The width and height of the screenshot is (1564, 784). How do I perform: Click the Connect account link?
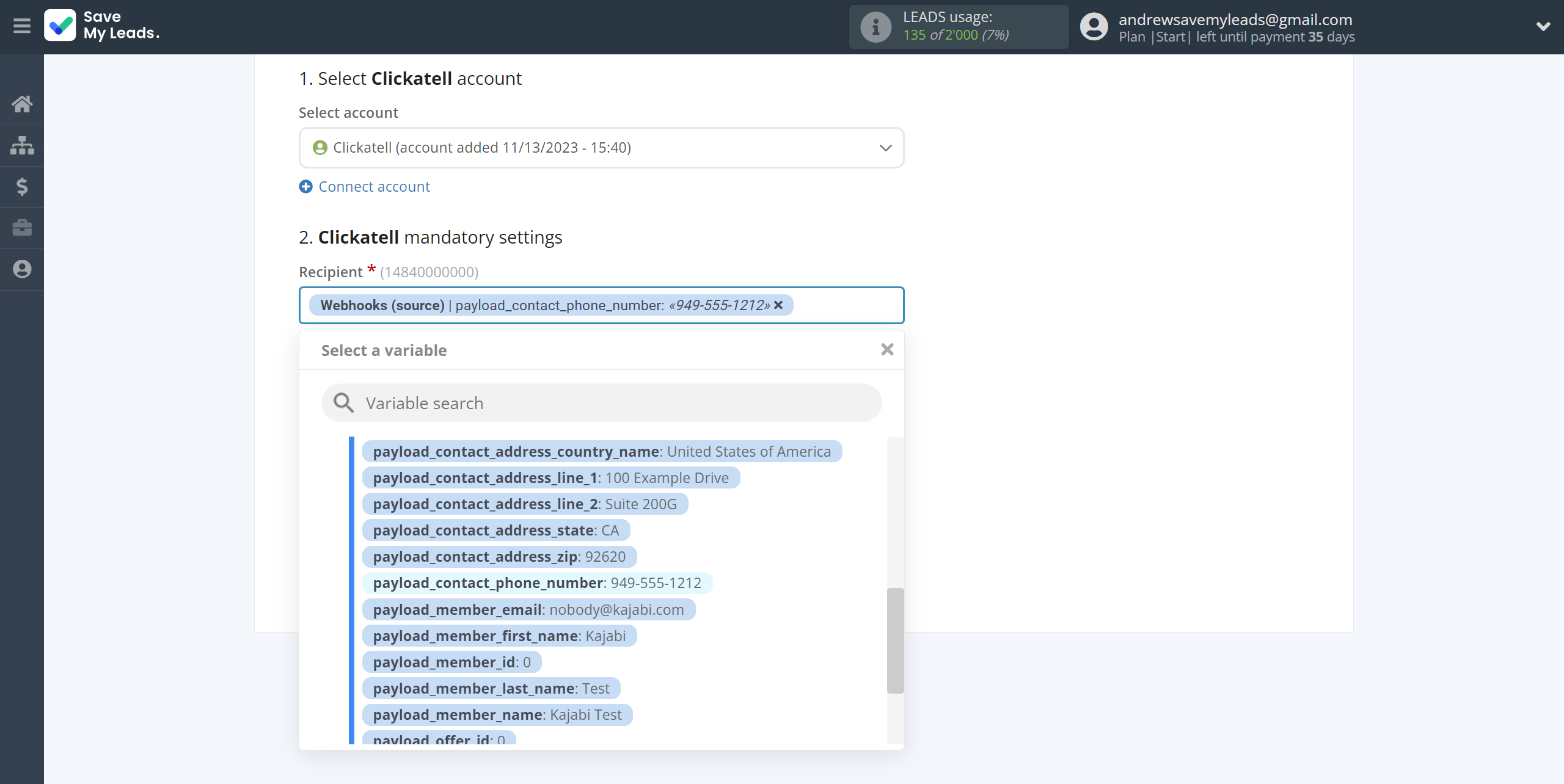374,187
